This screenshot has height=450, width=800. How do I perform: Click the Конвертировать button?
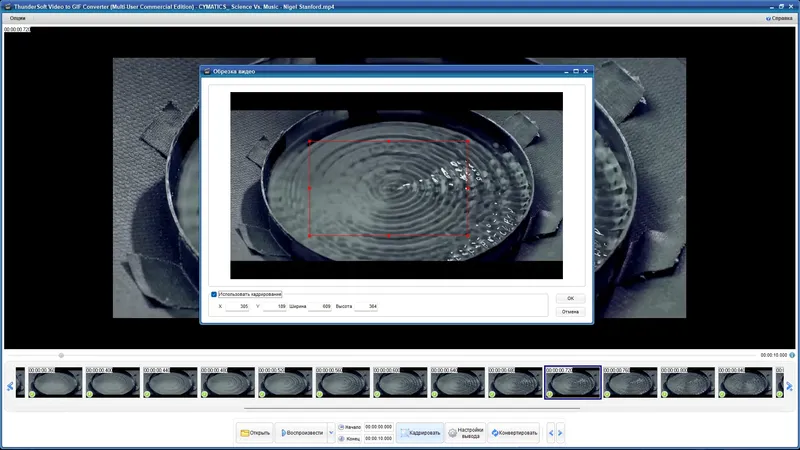point(513,433)
